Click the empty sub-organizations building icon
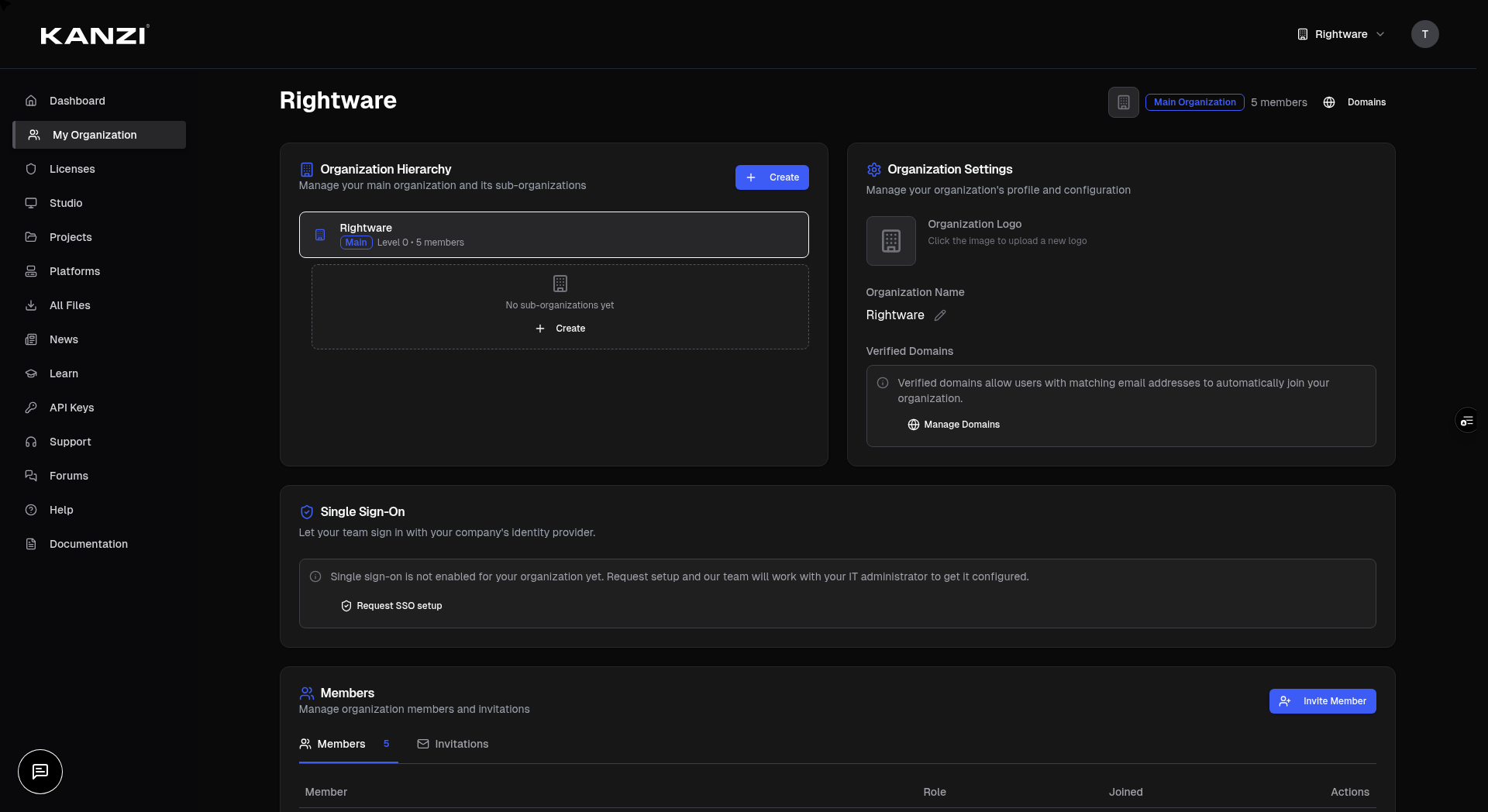Image resolution: width=1488 pixels, height=812 pixels. (560, 284)
